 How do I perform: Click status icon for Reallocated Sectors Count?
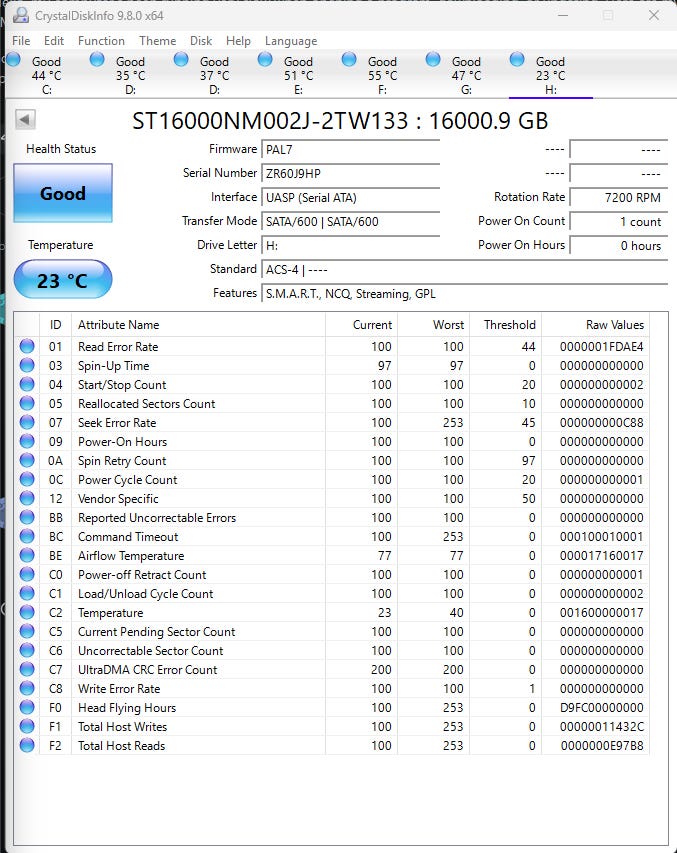coord(27,403)
